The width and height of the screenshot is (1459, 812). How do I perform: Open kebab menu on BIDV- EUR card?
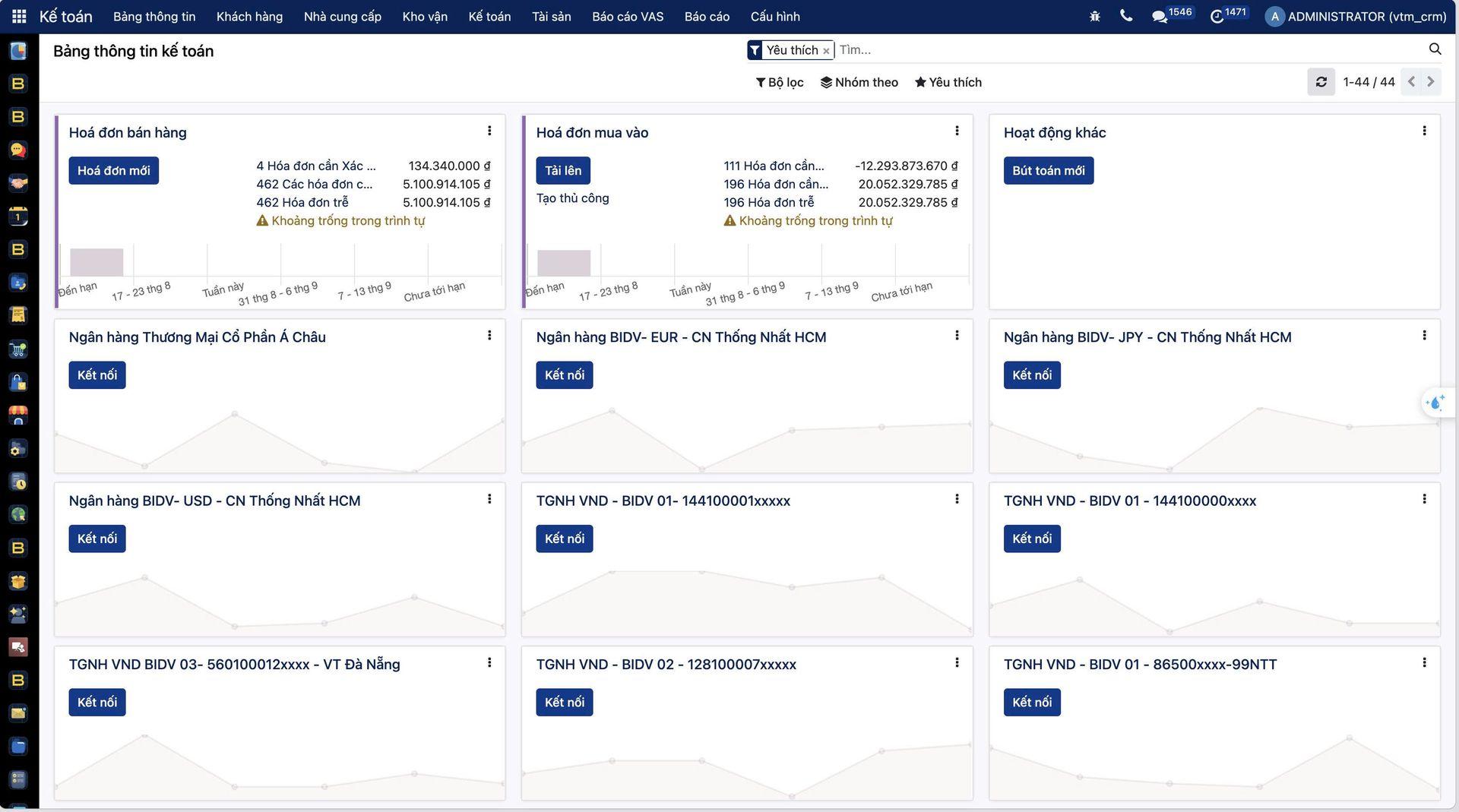[x=957, y=336]
